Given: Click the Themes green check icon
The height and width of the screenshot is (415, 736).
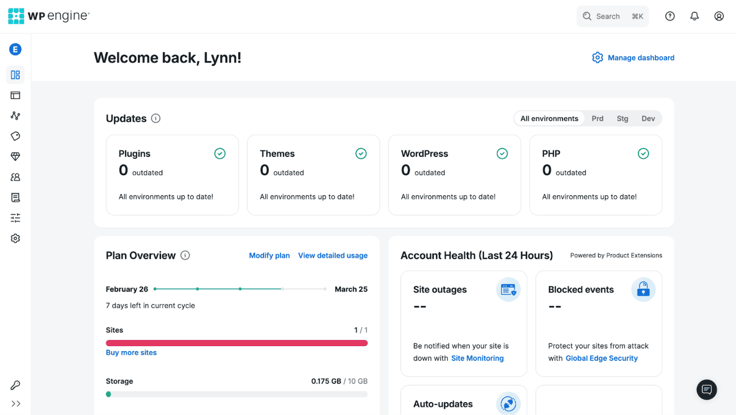Looking at the screenshot, I should (361, 154).
